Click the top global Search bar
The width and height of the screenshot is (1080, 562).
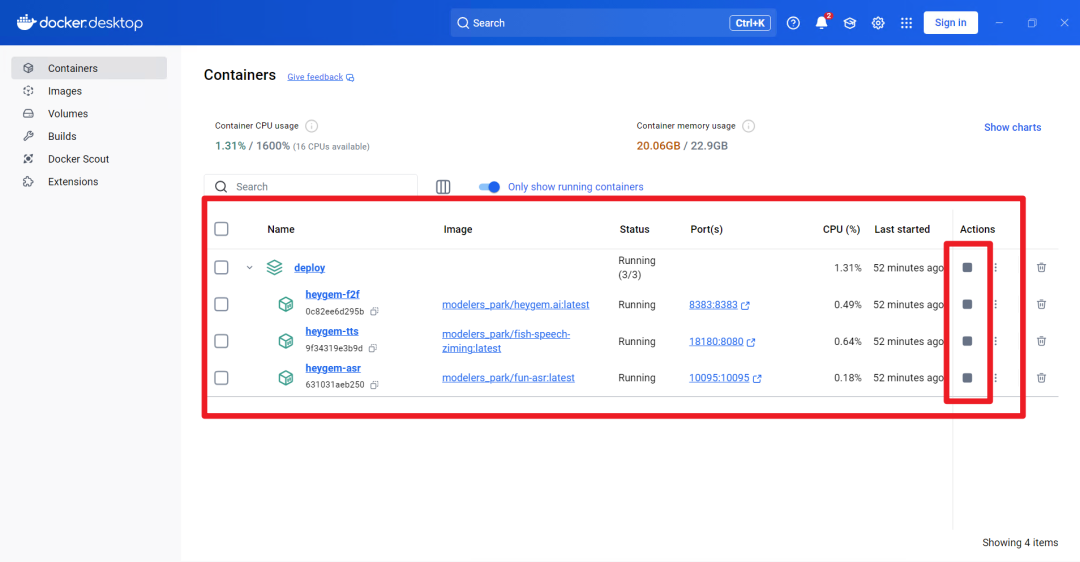point(613,23)
